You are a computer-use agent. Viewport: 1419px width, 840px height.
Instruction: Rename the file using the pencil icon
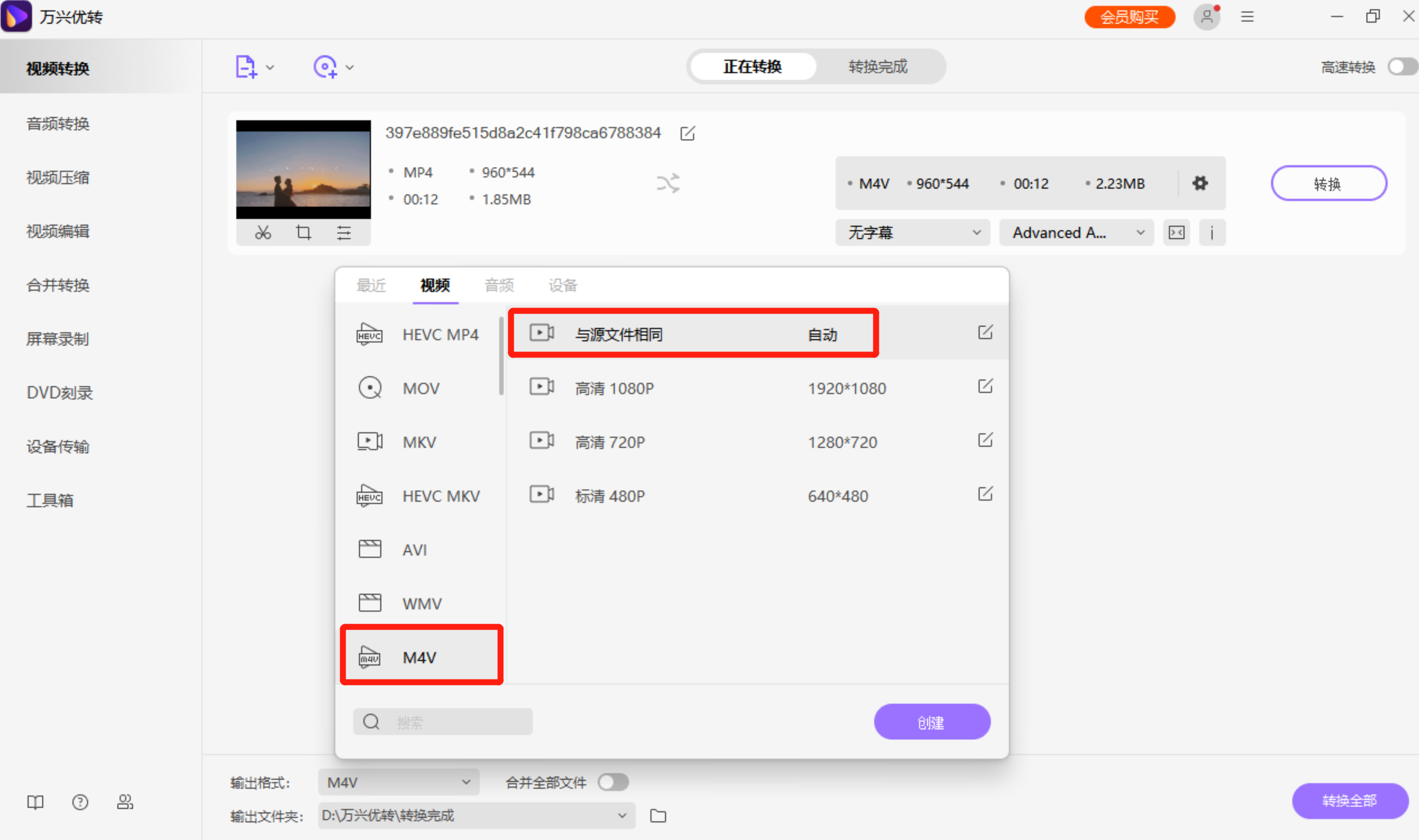click(x=687, y=134)
